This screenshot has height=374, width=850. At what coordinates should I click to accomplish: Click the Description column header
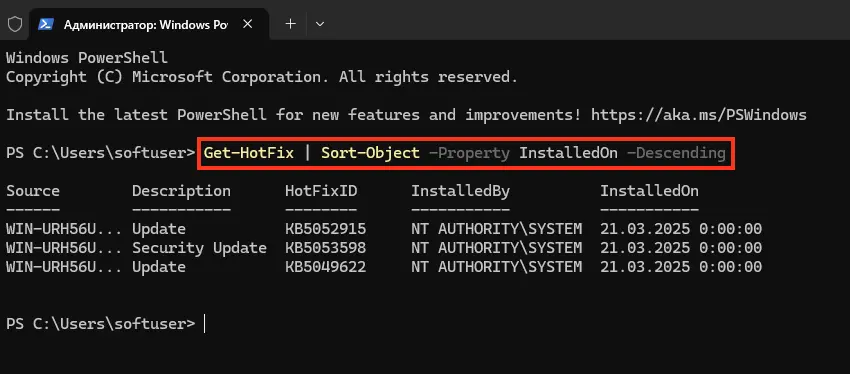click(182, 191)
